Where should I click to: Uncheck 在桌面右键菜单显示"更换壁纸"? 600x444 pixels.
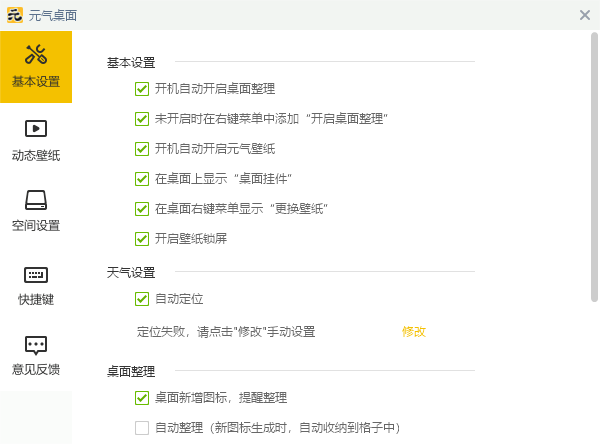(x=142, y=209)
